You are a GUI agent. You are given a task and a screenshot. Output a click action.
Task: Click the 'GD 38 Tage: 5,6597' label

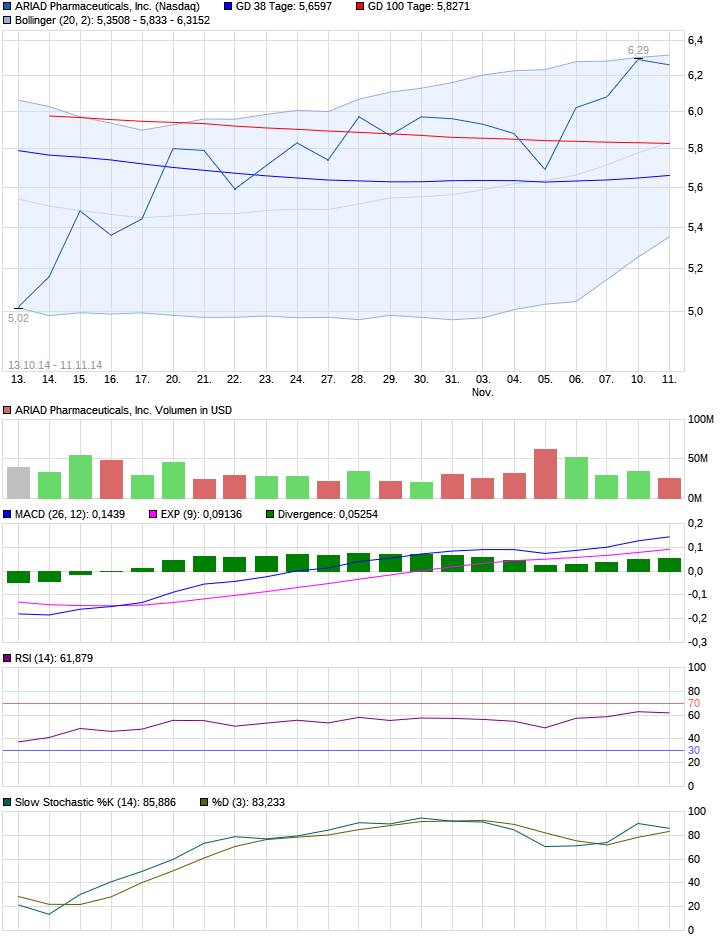[x=284, y=7]
